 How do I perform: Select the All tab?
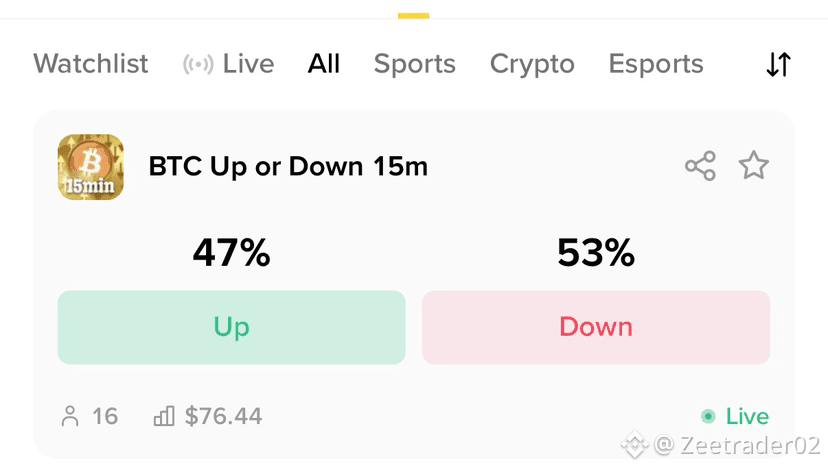[x=324, y=64]
